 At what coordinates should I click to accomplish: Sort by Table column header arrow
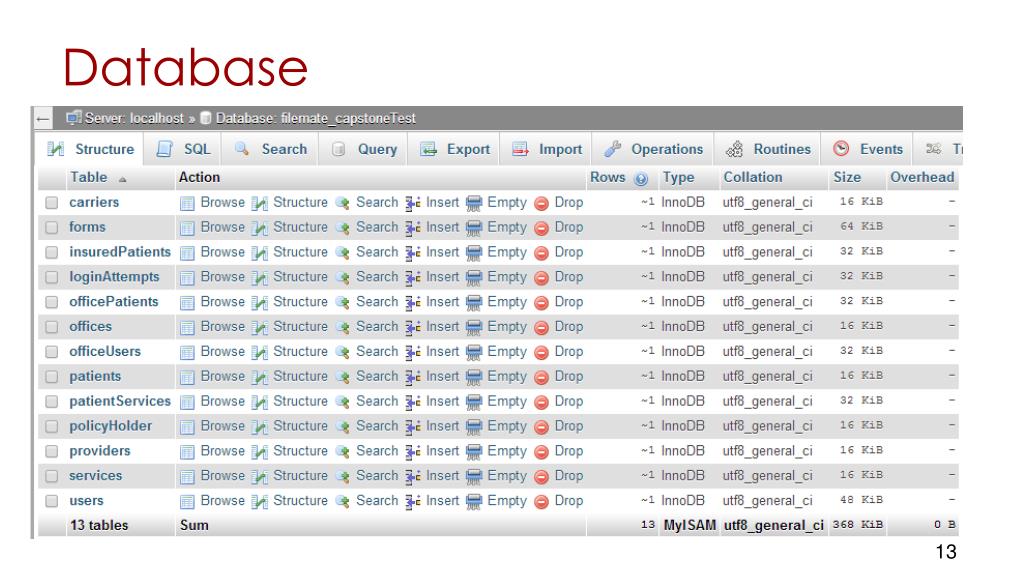(x=122, y=179)
